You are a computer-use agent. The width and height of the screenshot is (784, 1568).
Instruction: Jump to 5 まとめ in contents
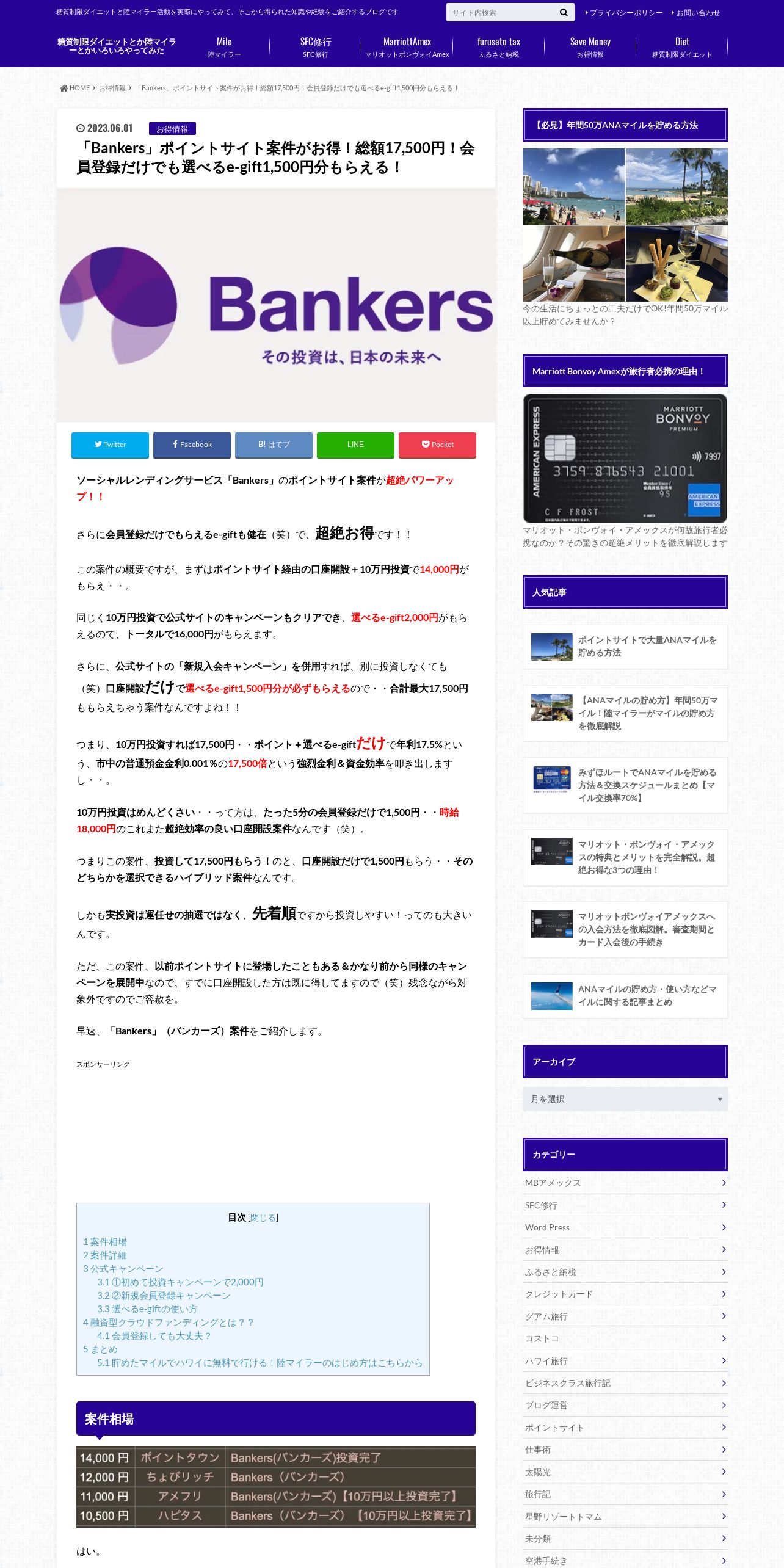tap(100, 1349)
